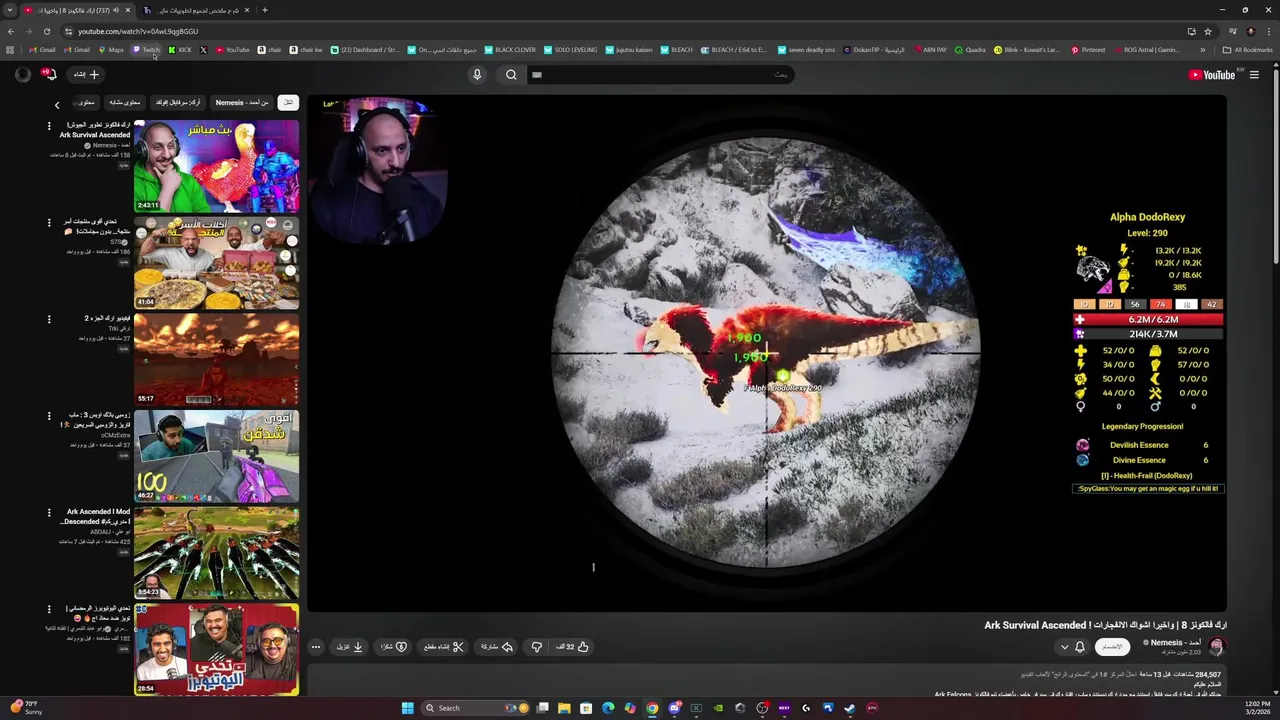The width and height of the screenshot is (1280, 720).
Task: Open options menu for food challenge video
Action: (49, 222)
